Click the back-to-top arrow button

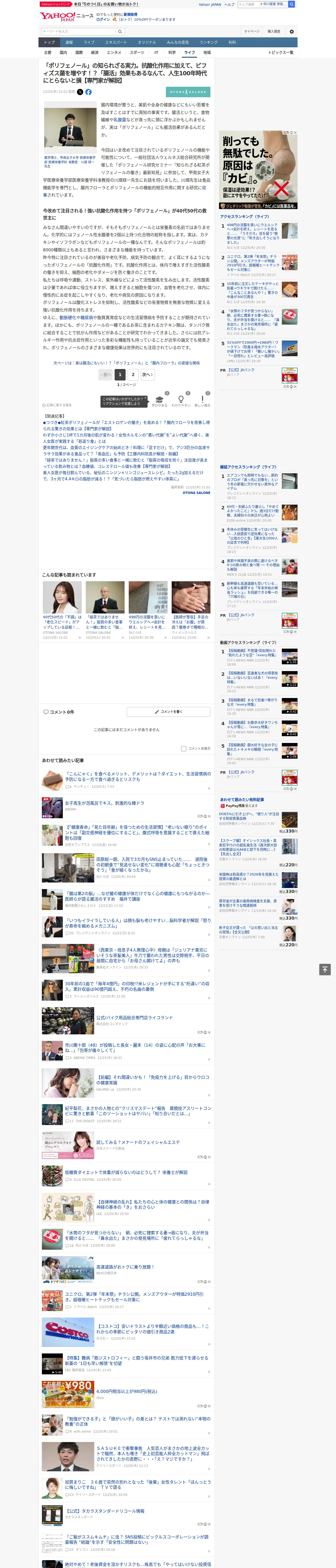[326, 969]
